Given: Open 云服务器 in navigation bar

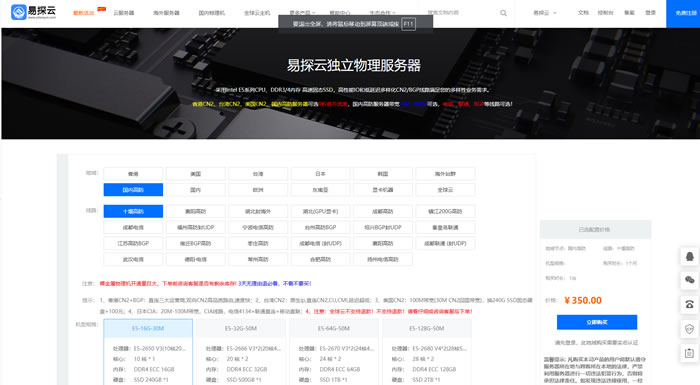Looking at the screenshot, I should click(124, 13).
